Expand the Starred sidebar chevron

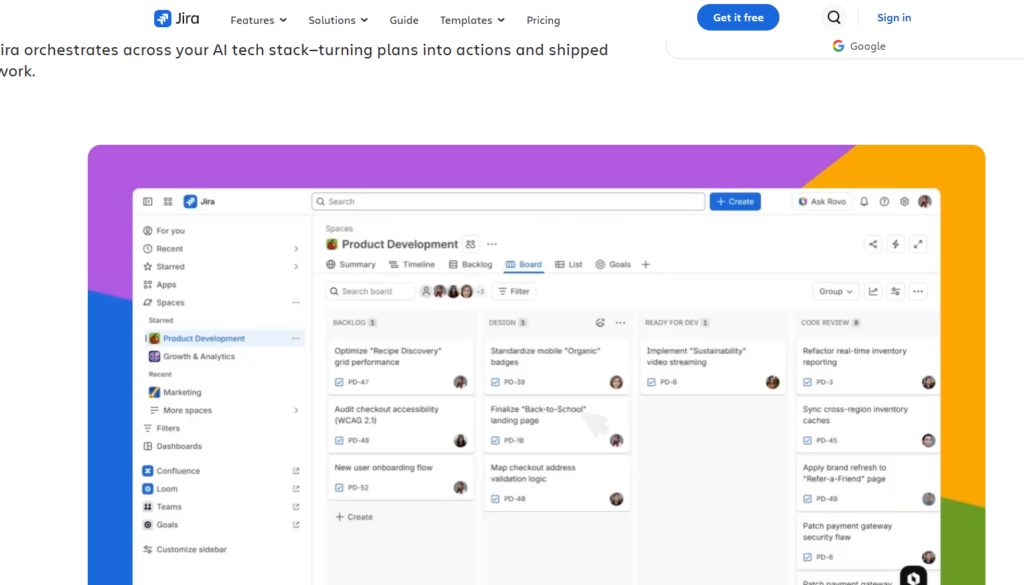296,266
